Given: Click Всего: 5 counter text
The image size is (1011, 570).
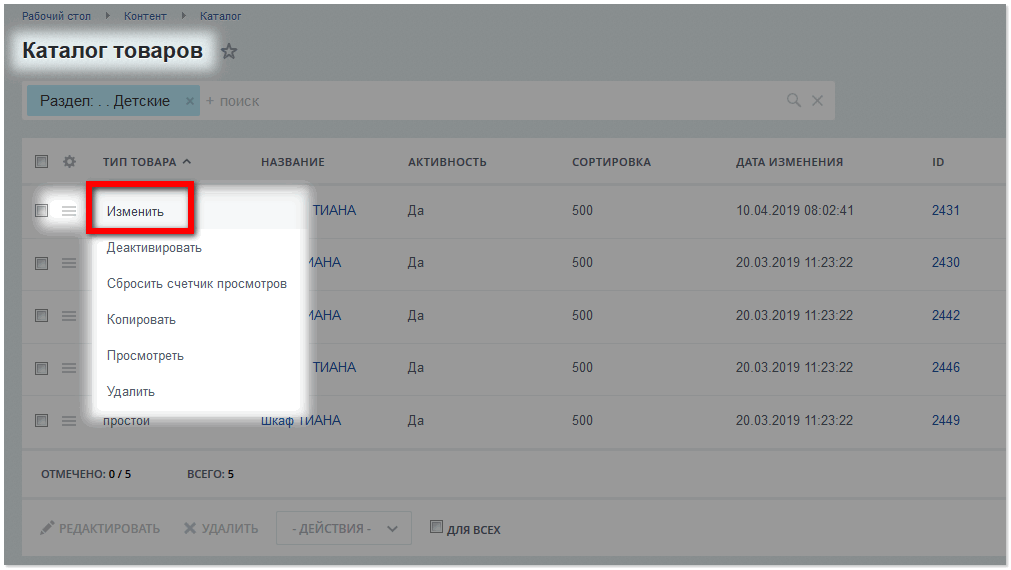Looking at the screenshot, I should click(x=210, y=474).
